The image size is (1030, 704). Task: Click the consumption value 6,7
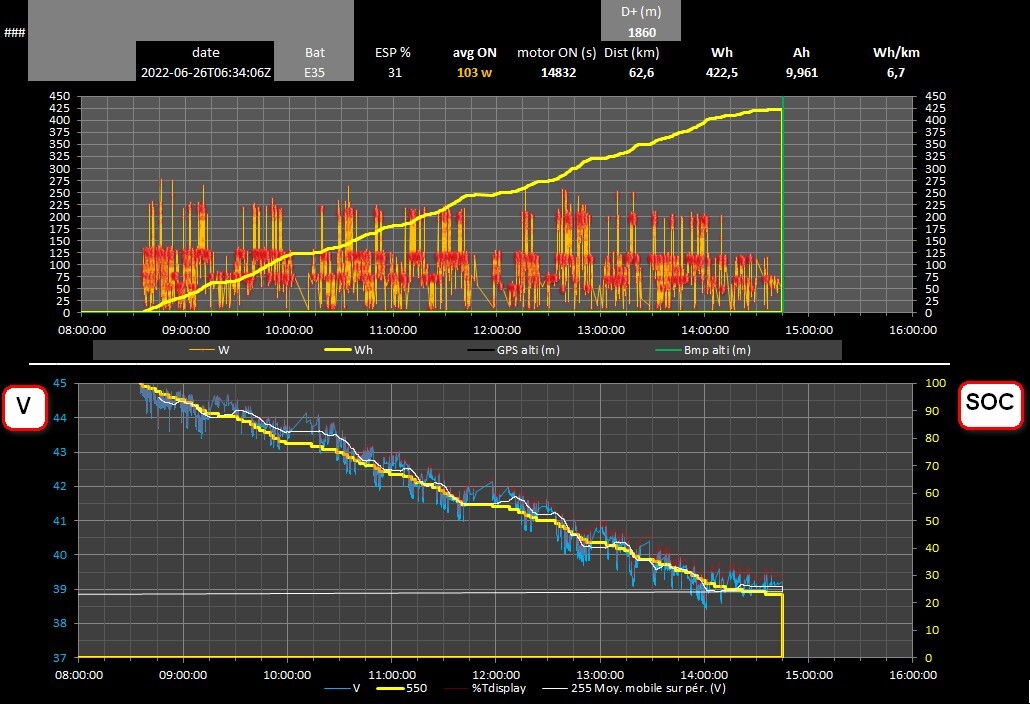click(896, 72)
